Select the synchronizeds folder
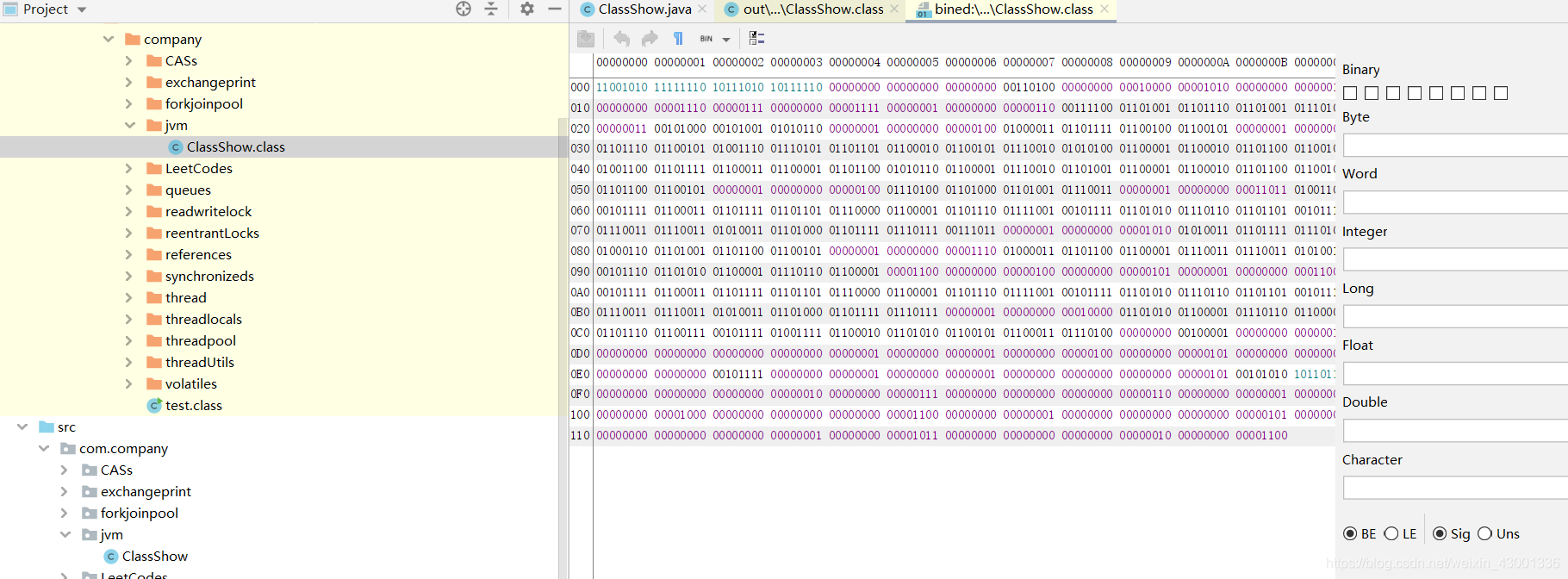1568x579 pixels. (x=209, y=276)
